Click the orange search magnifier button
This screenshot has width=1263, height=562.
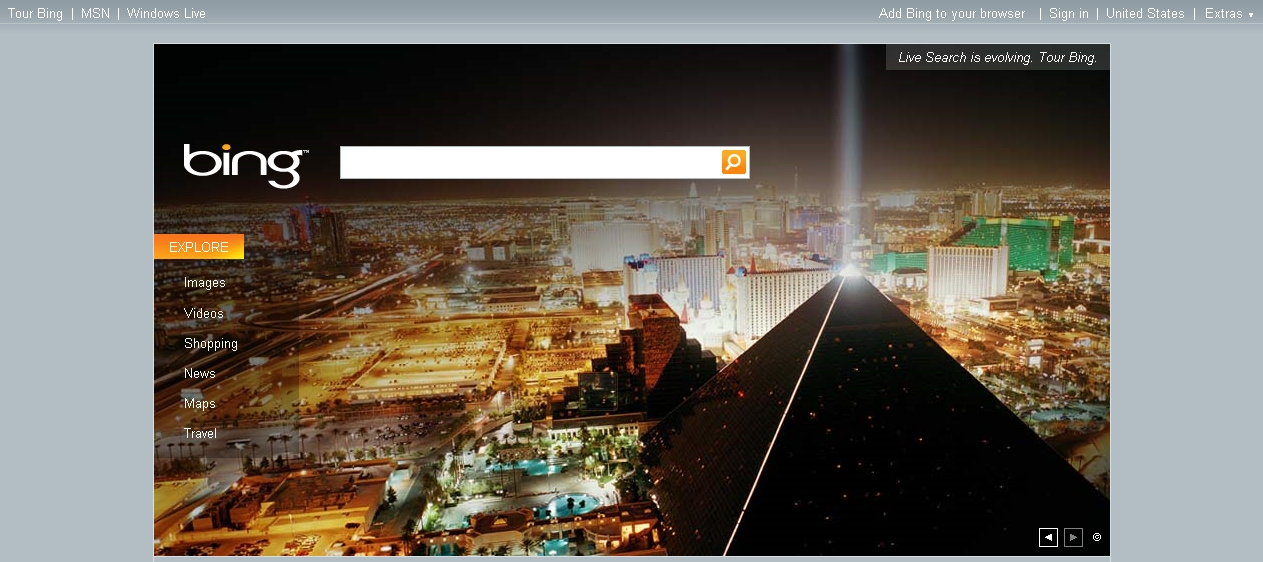734,162
